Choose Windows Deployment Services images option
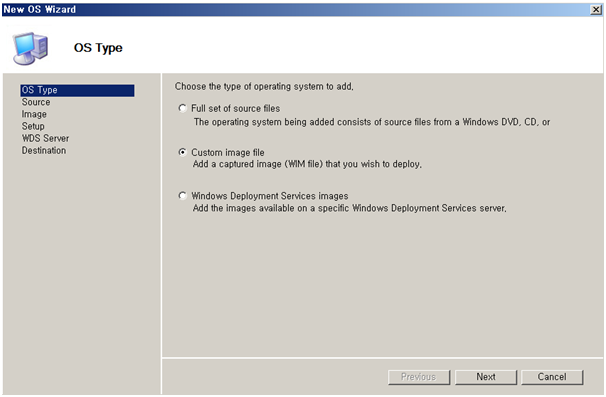Image resolution: width=606 pixels, height=397 pixels. click(x=182, y=196)
